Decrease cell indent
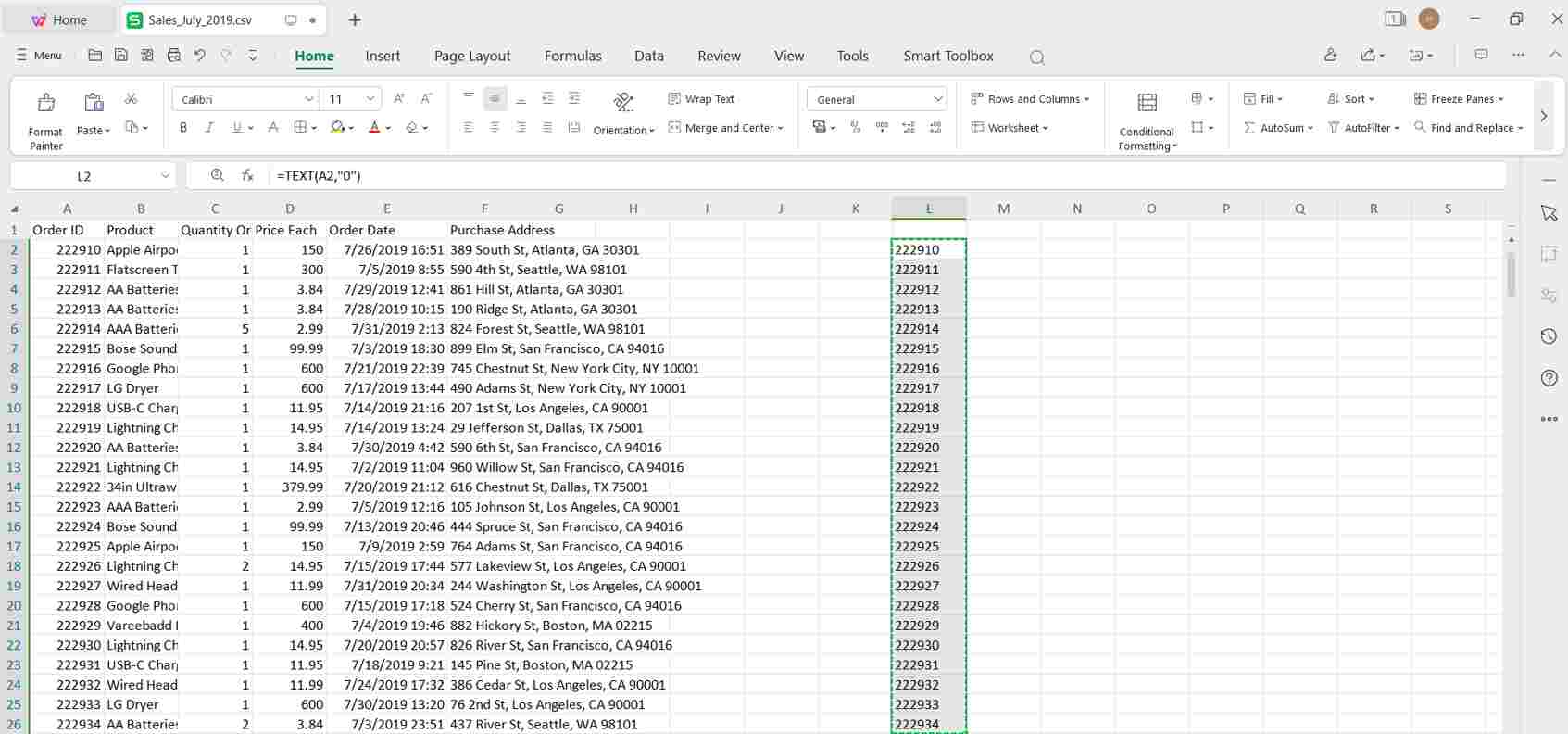 point(547,98)
